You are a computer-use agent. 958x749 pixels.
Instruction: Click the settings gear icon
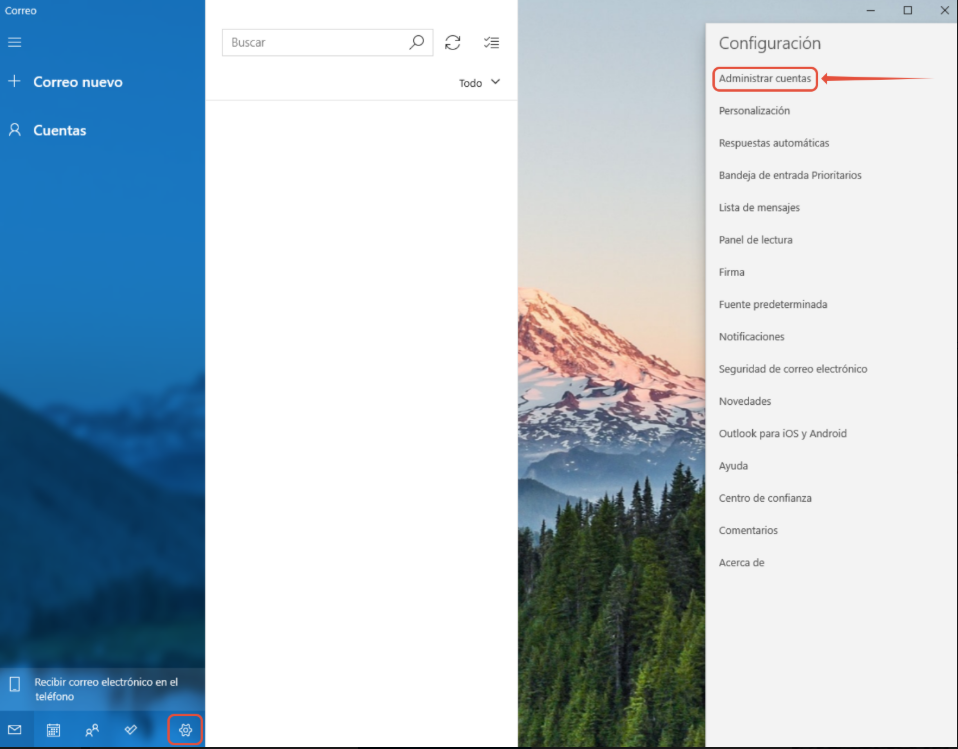click(185, 729)
